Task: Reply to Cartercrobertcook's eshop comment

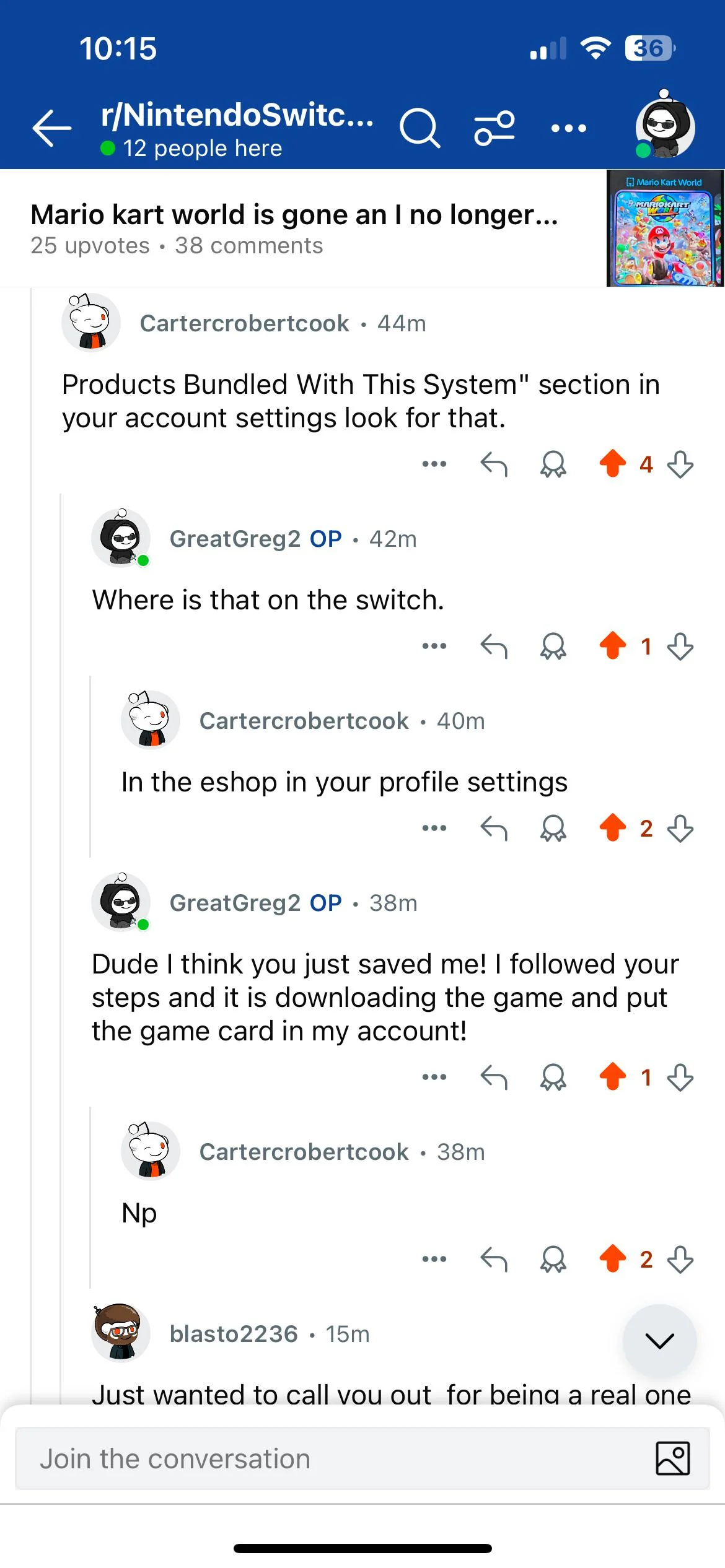Action: 494,829
